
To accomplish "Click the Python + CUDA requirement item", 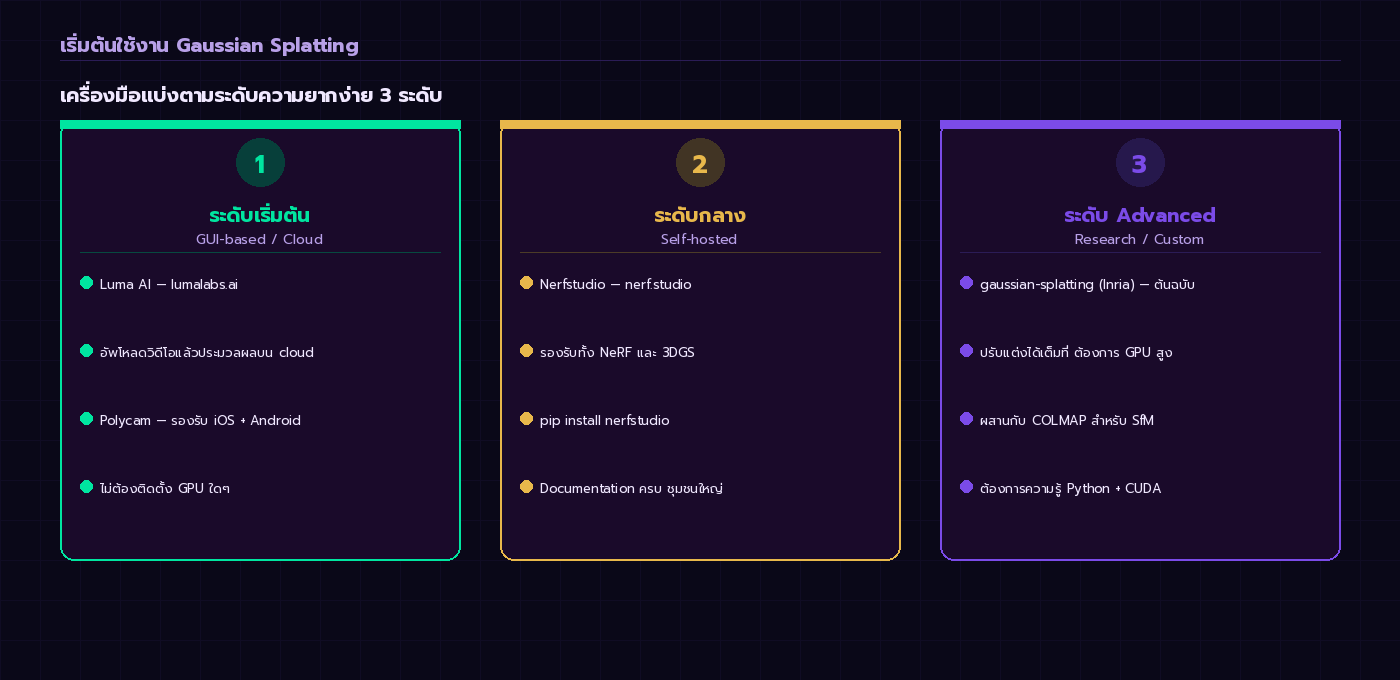I will click(1070, 489).
